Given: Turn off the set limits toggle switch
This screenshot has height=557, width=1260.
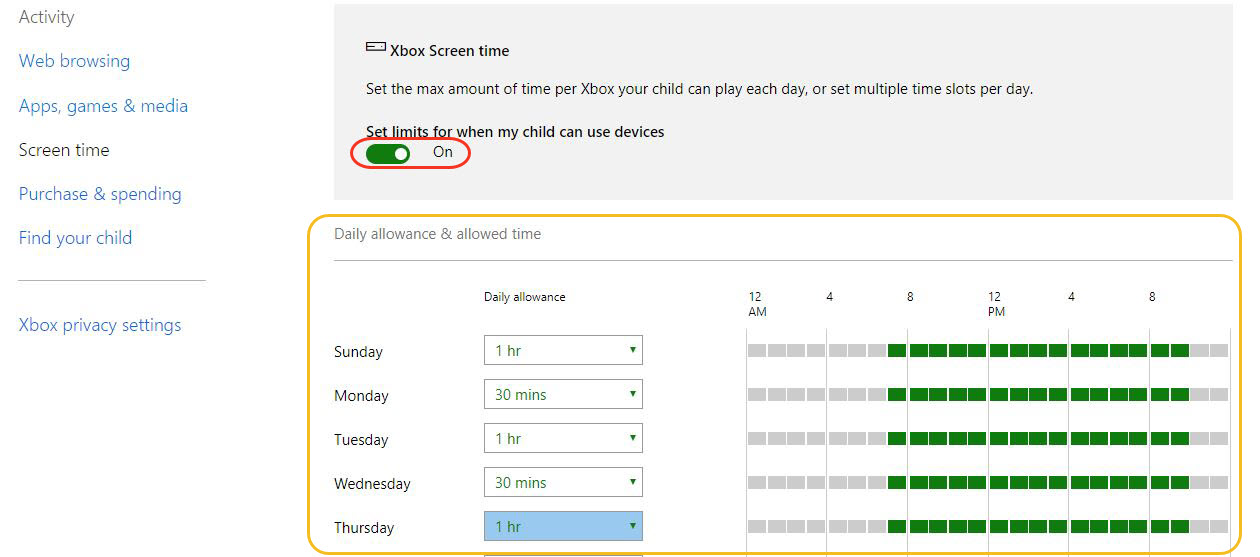Looking at the screenshot, I should click(x=388, y=153).
